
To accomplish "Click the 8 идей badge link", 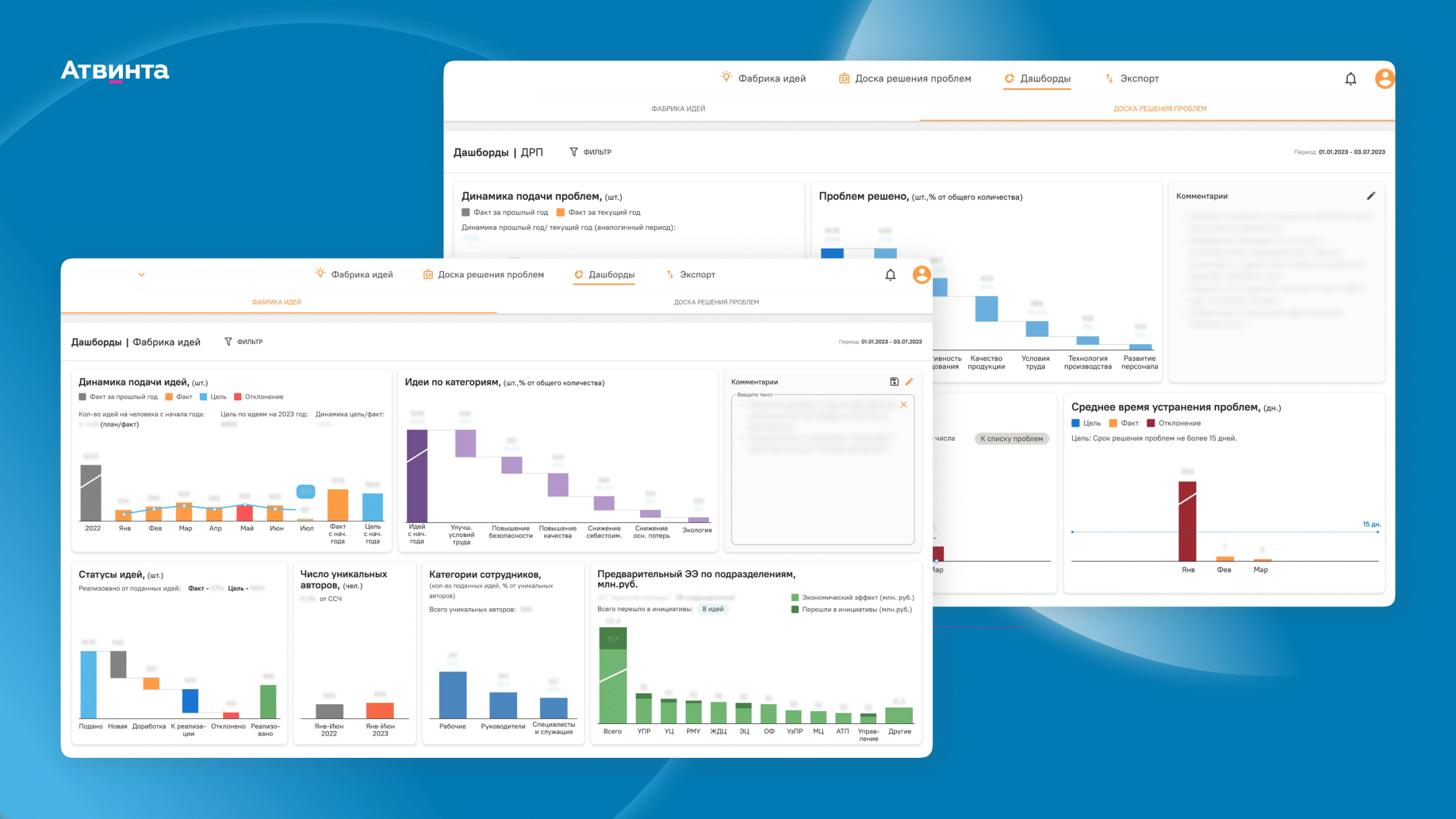I will (712, 609).
